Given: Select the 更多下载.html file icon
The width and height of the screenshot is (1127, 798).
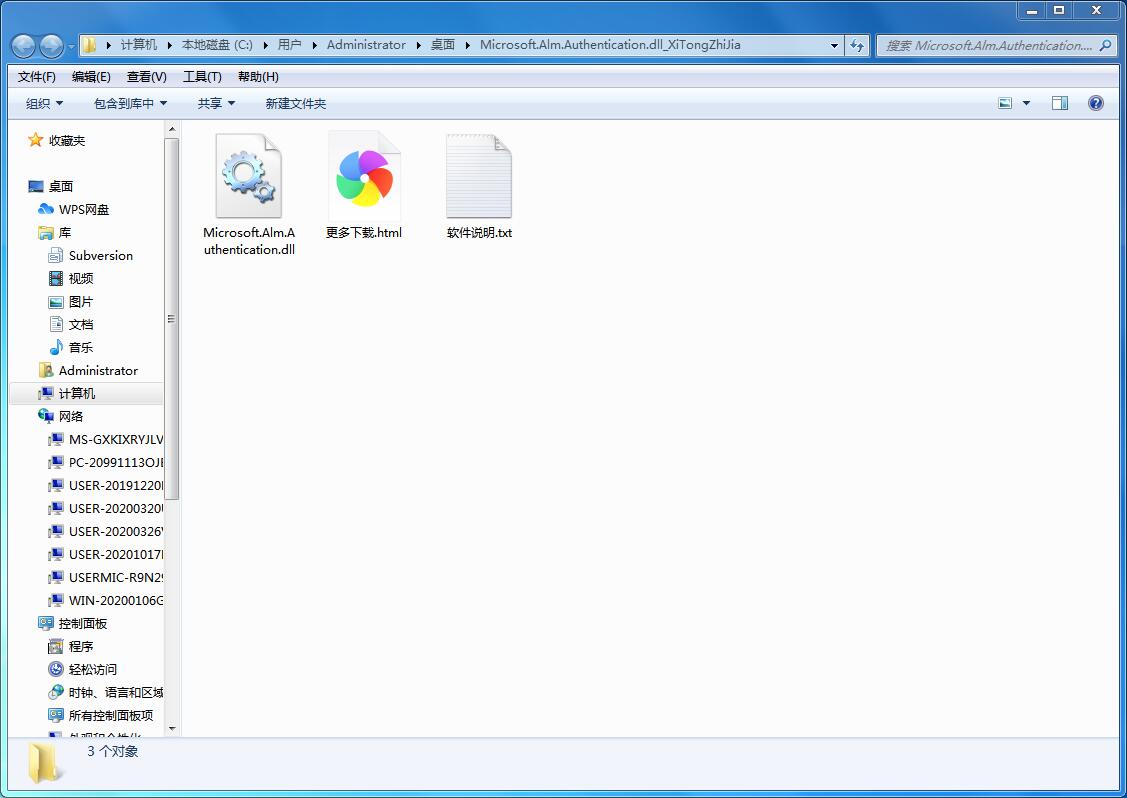Looking at the screenshot, I should pos(364,175).
